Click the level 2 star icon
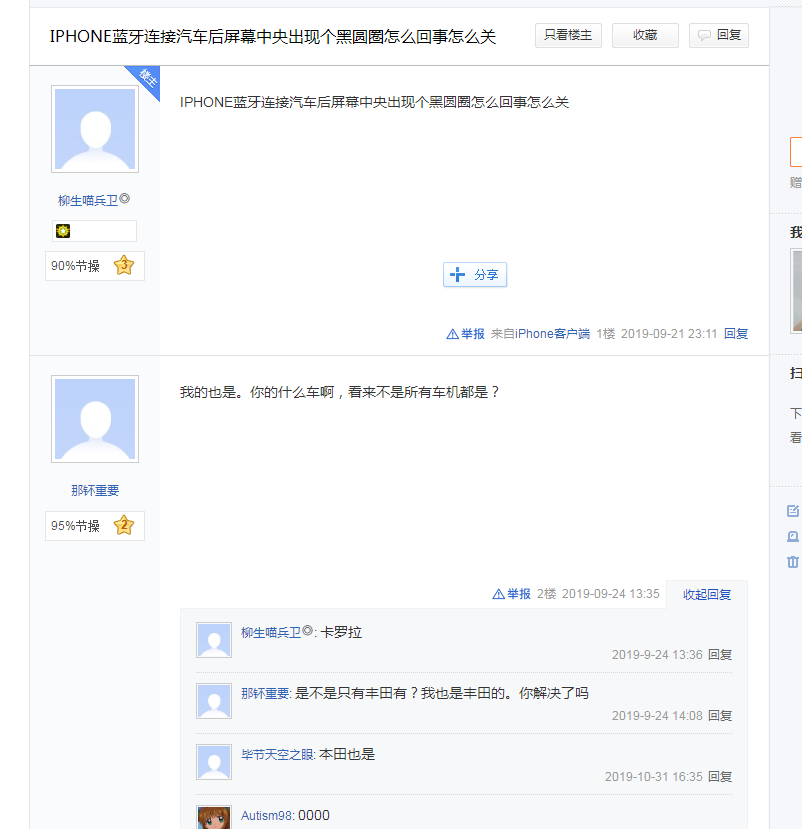This screenshot has height=829, width=802. click(124, 526)
